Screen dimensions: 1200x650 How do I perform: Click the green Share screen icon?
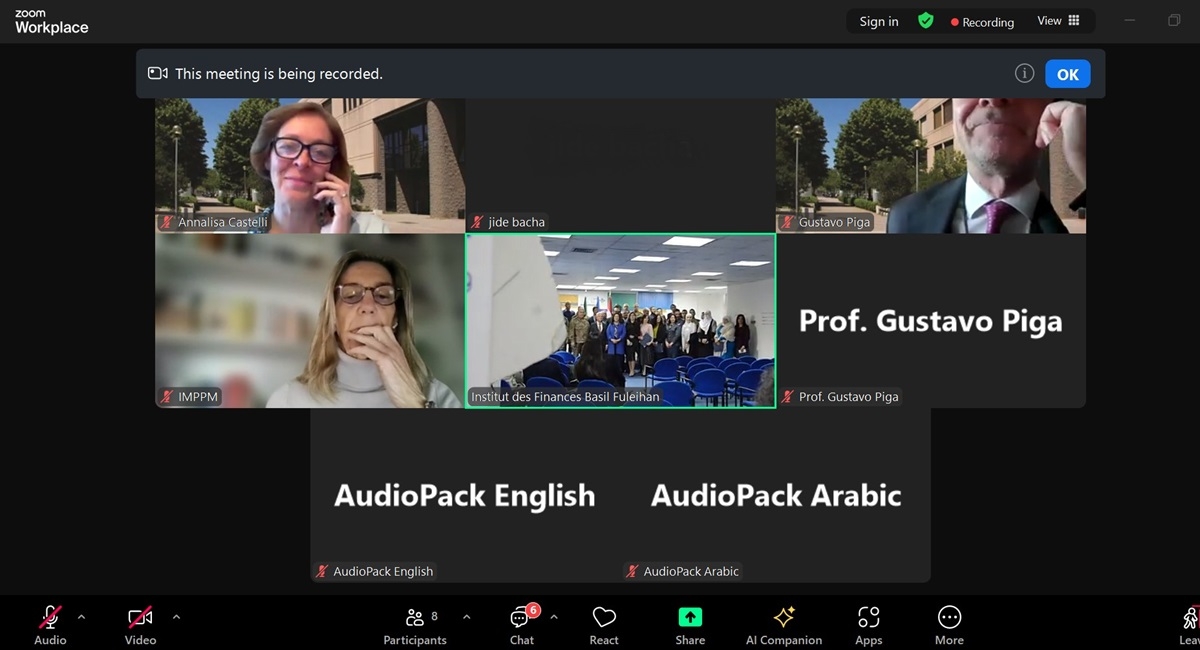[690, 618]
